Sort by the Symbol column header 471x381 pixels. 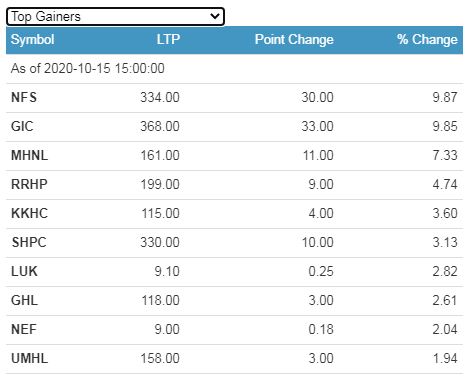32,40
